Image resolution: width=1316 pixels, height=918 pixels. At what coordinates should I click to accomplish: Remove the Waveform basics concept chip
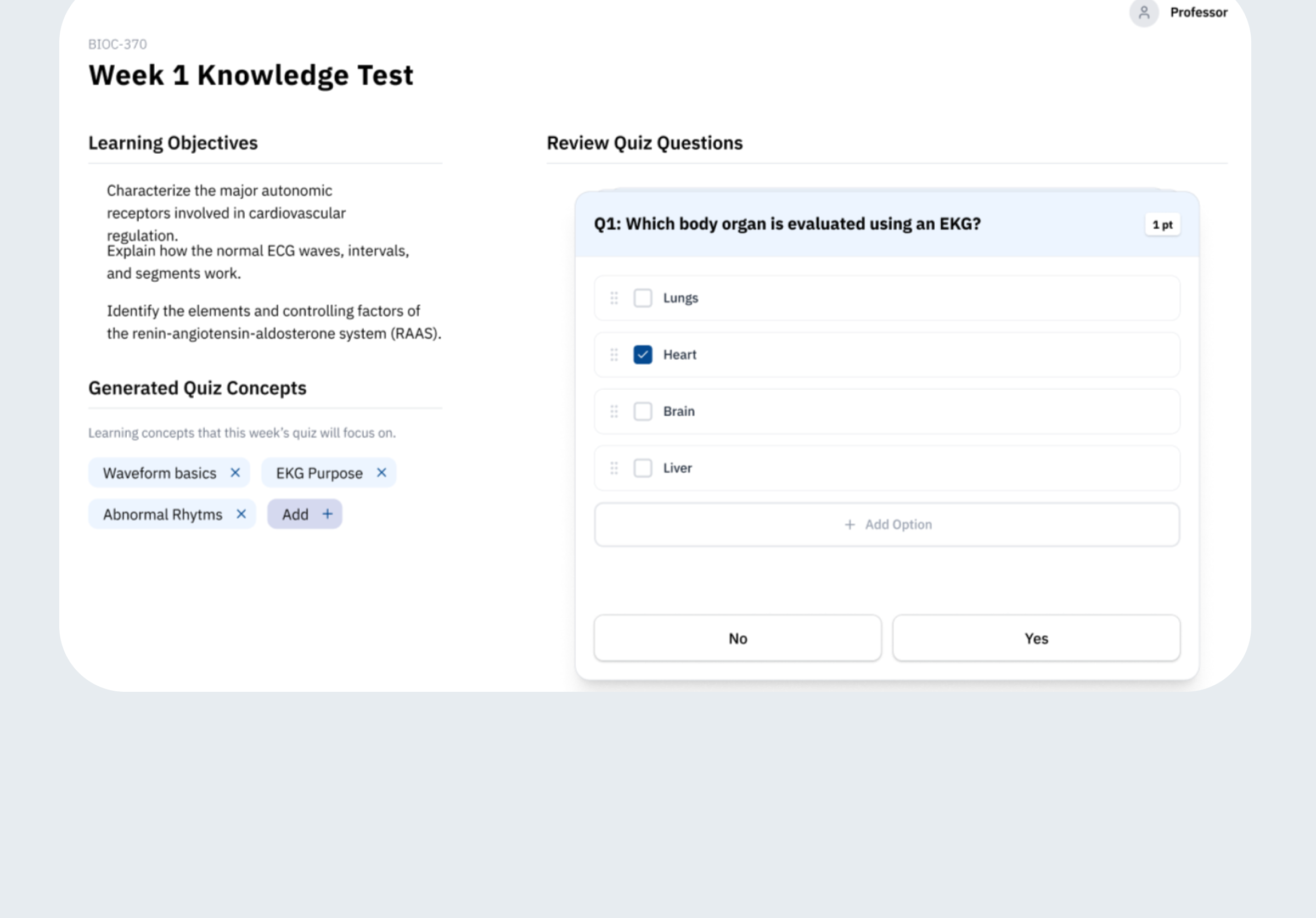pos(235,473)
